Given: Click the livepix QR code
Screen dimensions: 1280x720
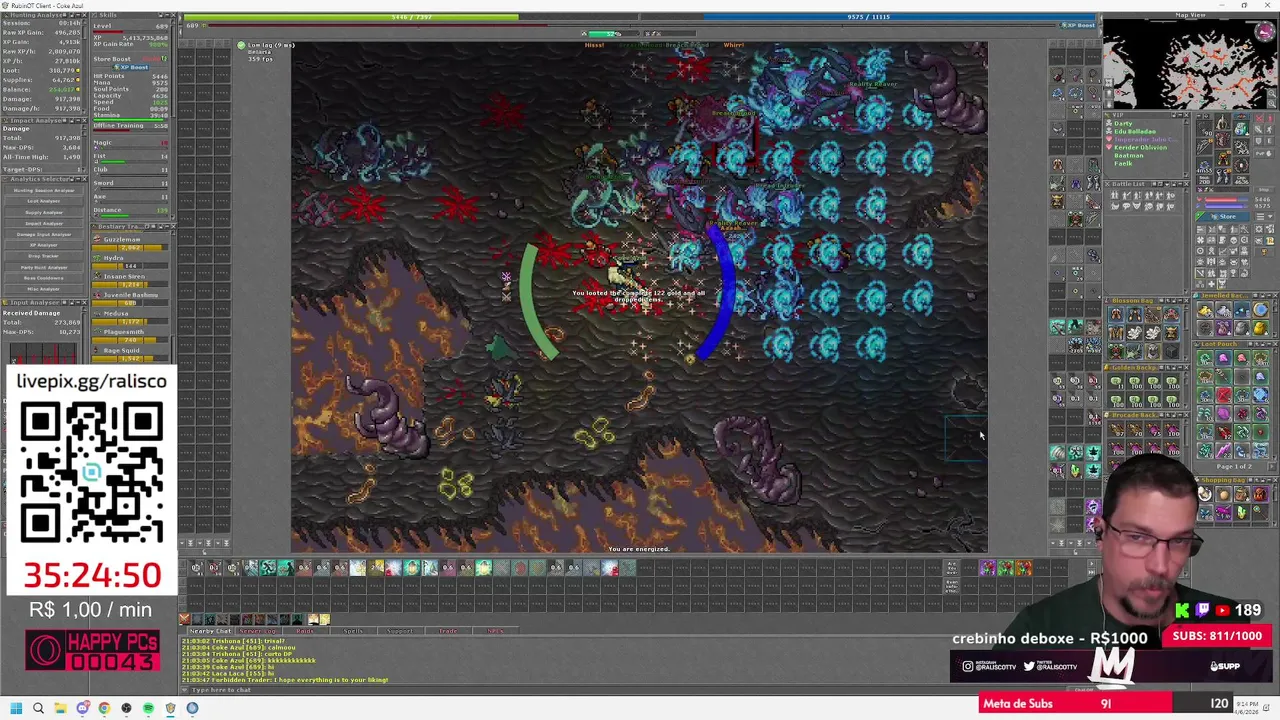Looking at the screenshot, I should coord(91,473).
